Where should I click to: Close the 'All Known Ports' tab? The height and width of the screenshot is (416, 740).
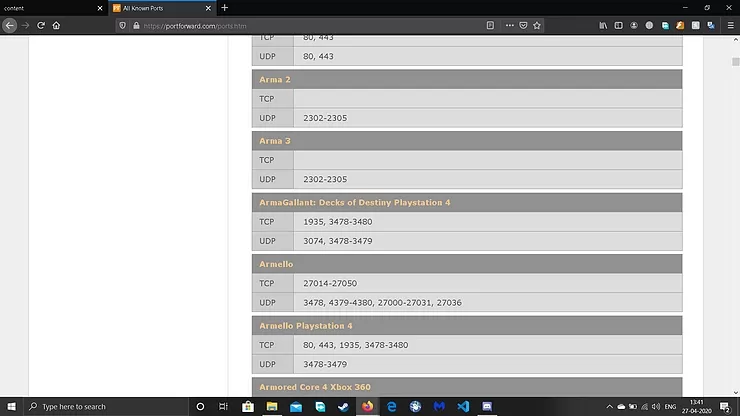tap(208, 8)
